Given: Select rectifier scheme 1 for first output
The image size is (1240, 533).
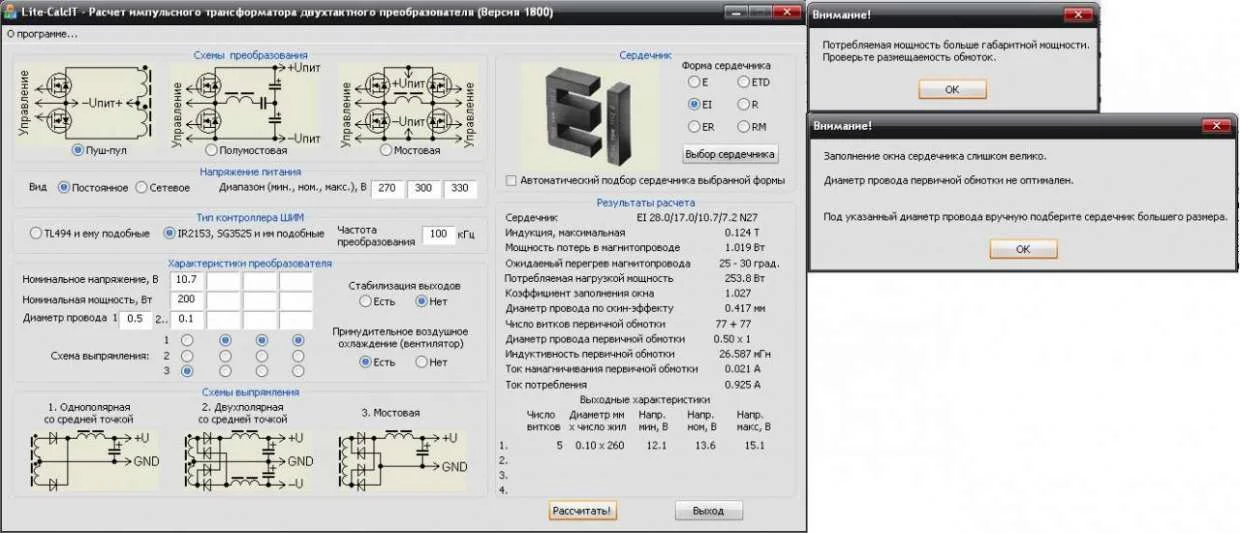Looking at the screenshot, I should click(x=186, y=340).
